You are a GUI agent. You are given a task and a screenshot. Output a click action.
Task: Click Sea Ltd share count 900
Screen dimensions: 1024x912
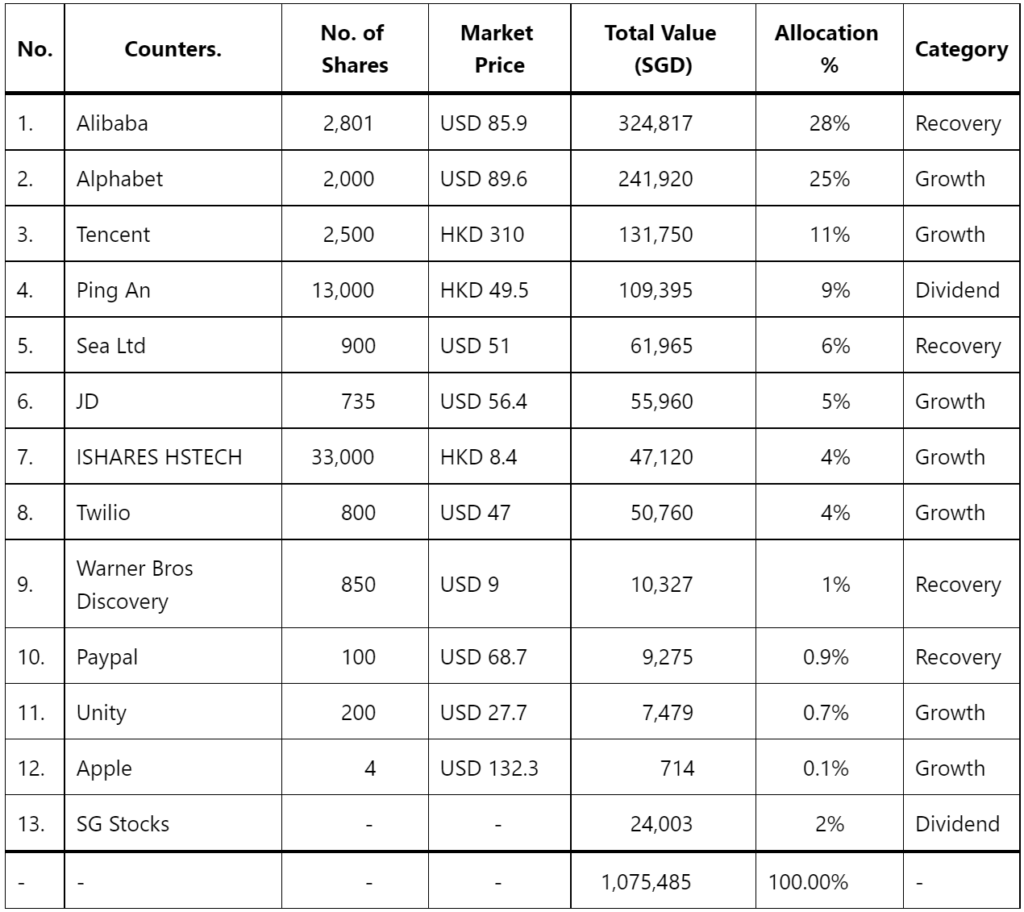358,346
